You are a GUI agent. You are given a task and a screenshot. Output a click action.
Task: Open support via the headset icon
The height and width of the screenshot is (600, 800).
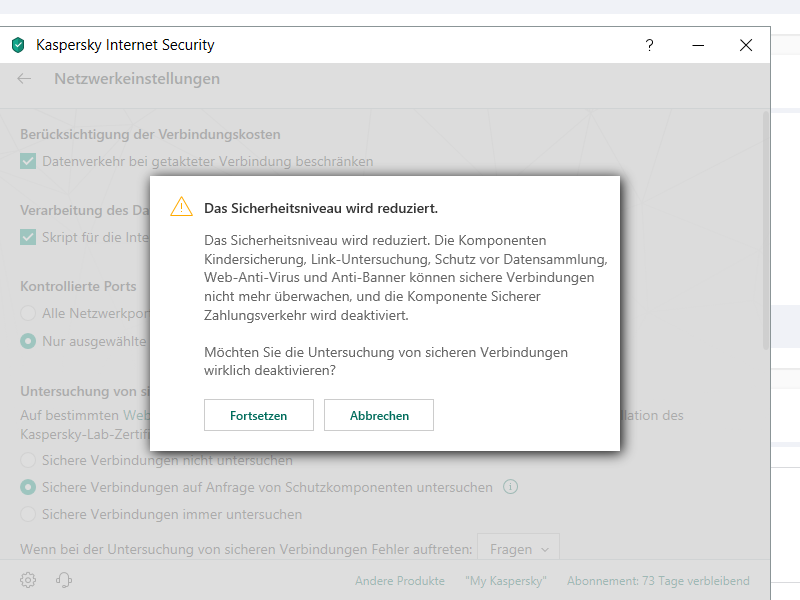(x=64, y=580)
